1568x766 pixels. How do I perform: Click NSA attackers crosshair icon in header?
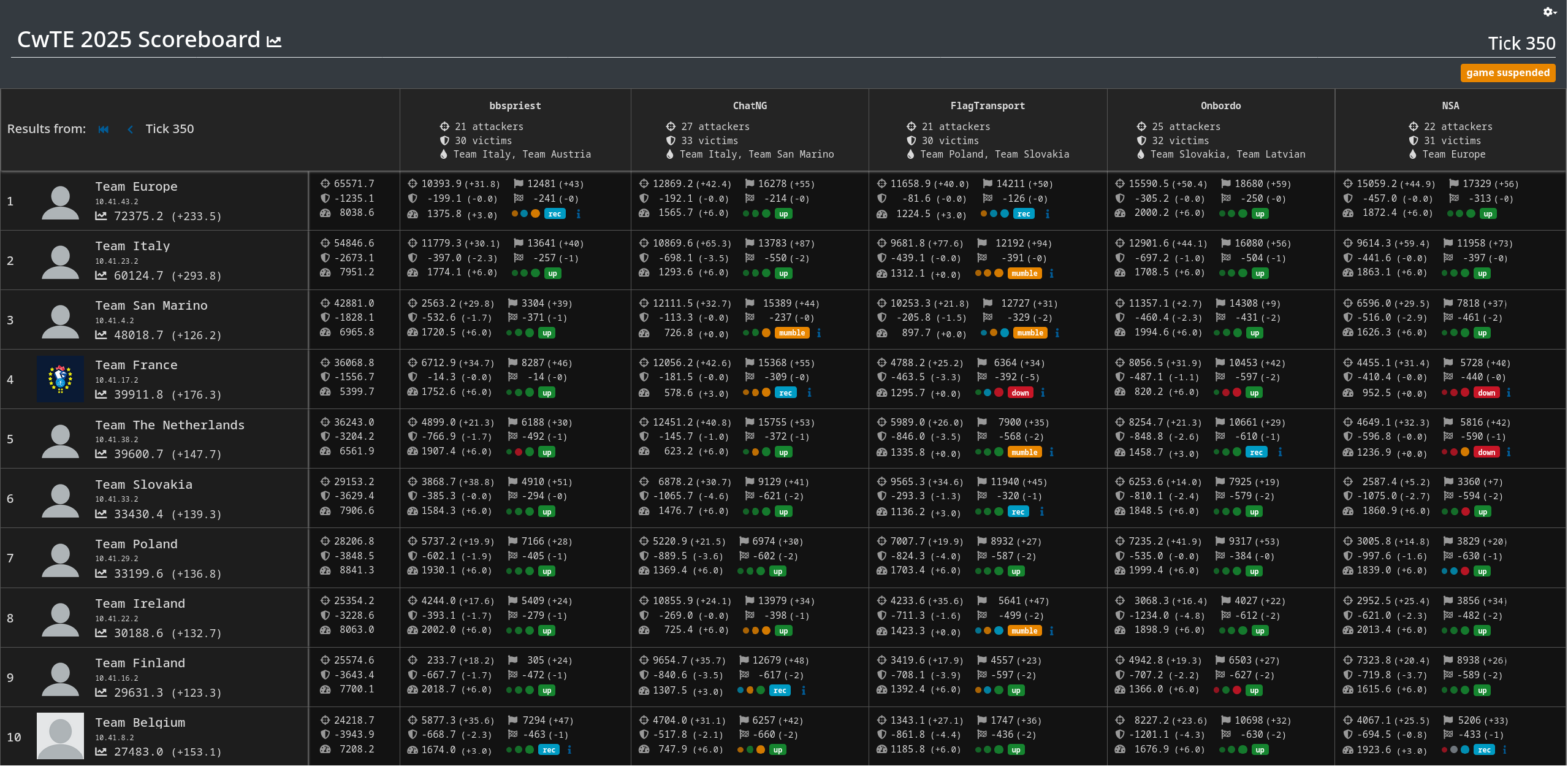pos(1414,126)
